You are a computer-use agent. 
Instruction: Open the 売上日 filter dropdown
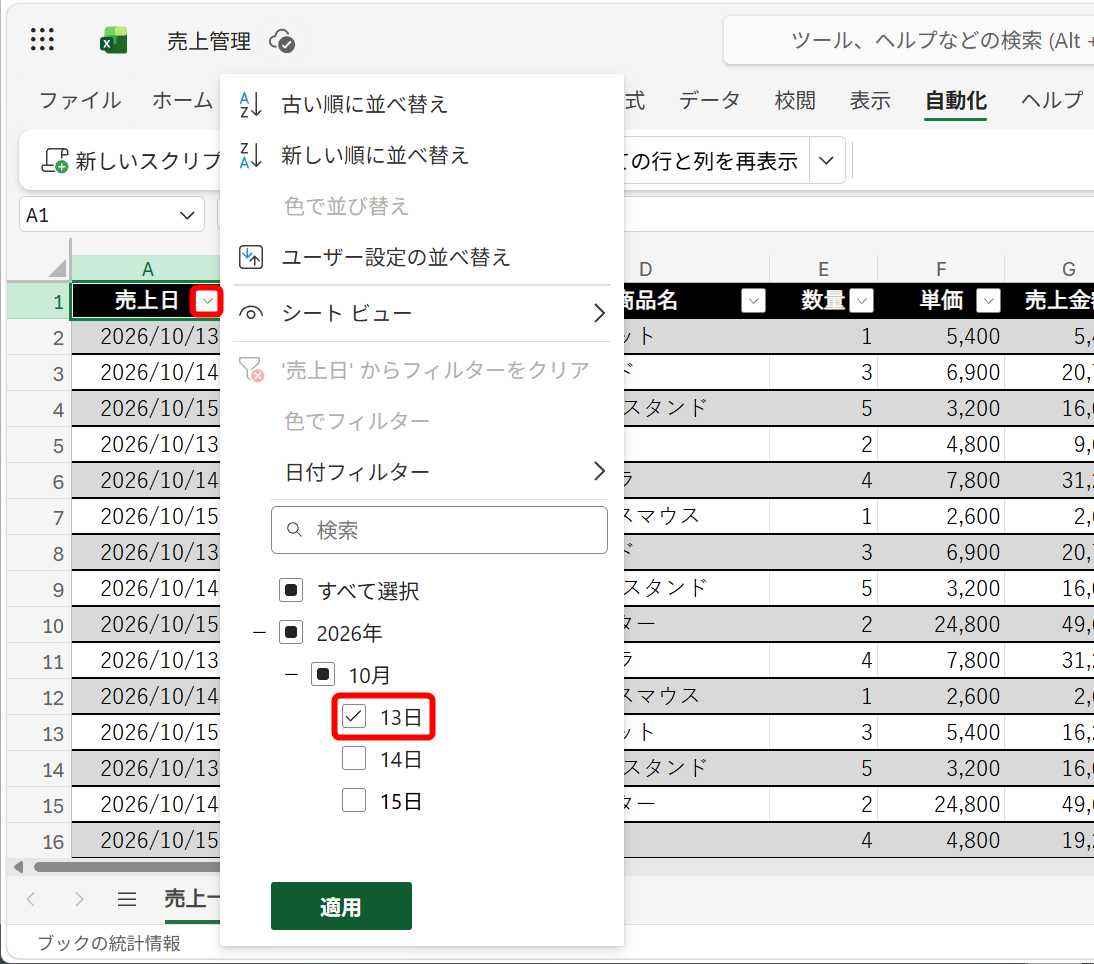tap(207, 301)
